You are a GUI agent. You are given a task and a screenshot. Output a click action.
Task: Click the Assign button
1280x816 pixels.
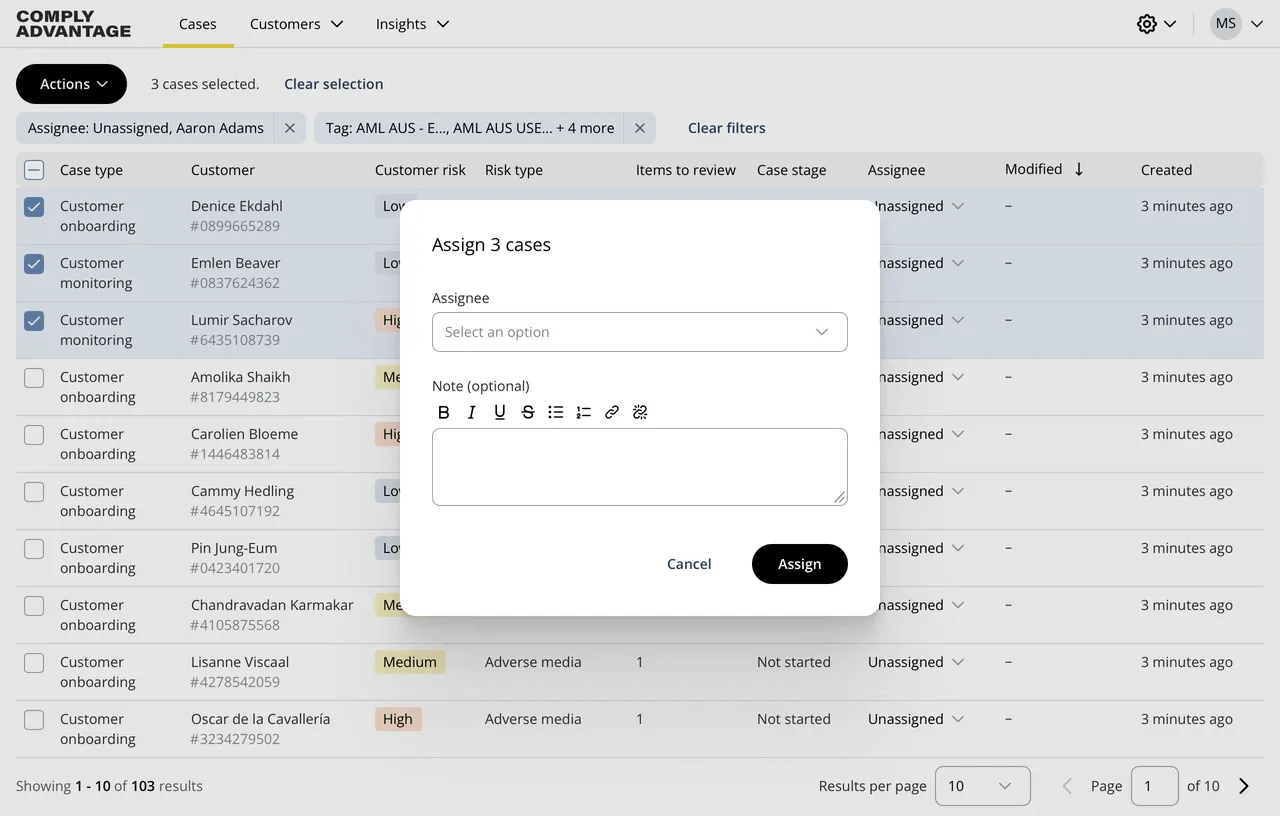pos(799,563)
